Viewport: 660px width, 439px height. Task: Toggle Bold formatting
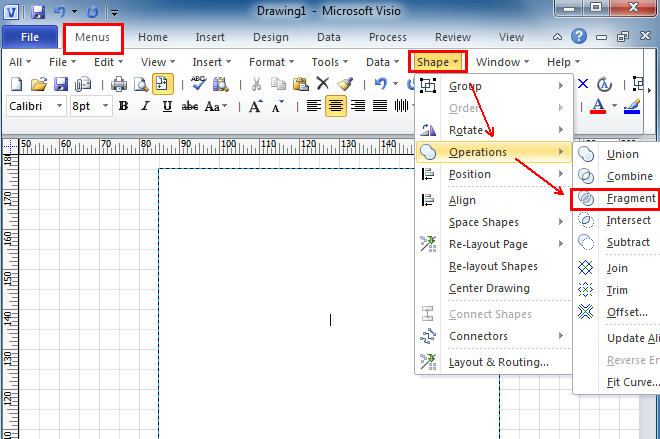[123, 106]
